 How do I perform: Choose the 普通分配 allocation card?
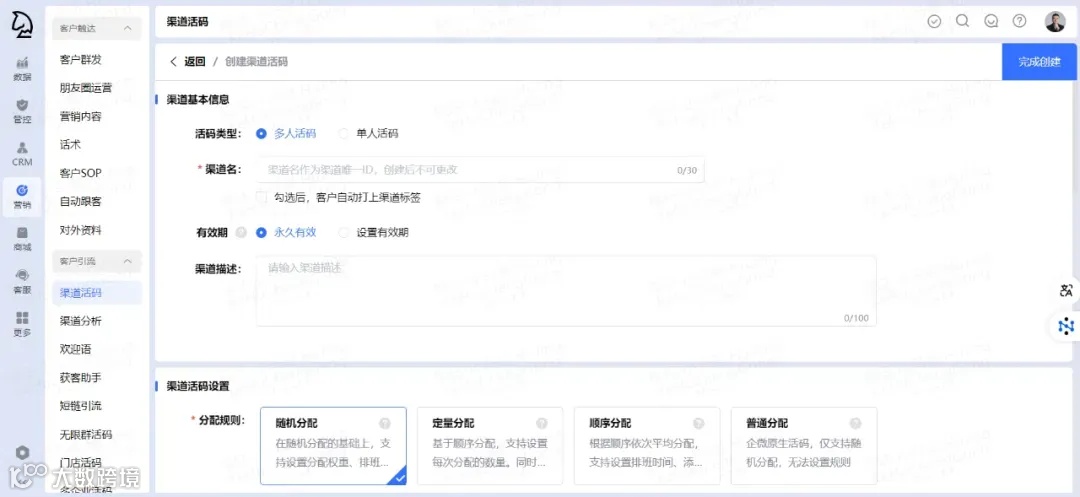tap(804, 445)
